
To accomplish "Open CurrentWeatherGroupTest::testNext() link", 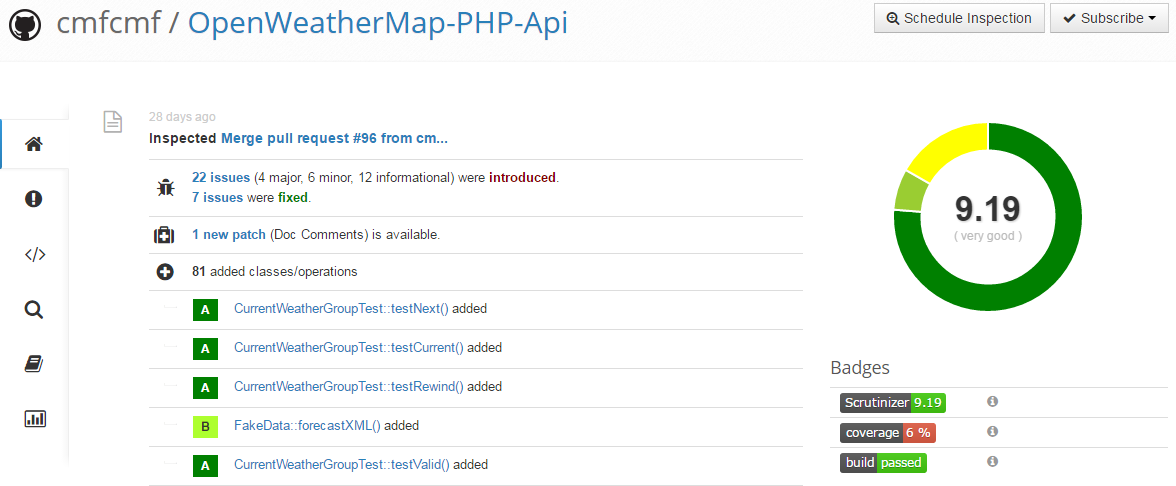I will click(x=341, y=308).
